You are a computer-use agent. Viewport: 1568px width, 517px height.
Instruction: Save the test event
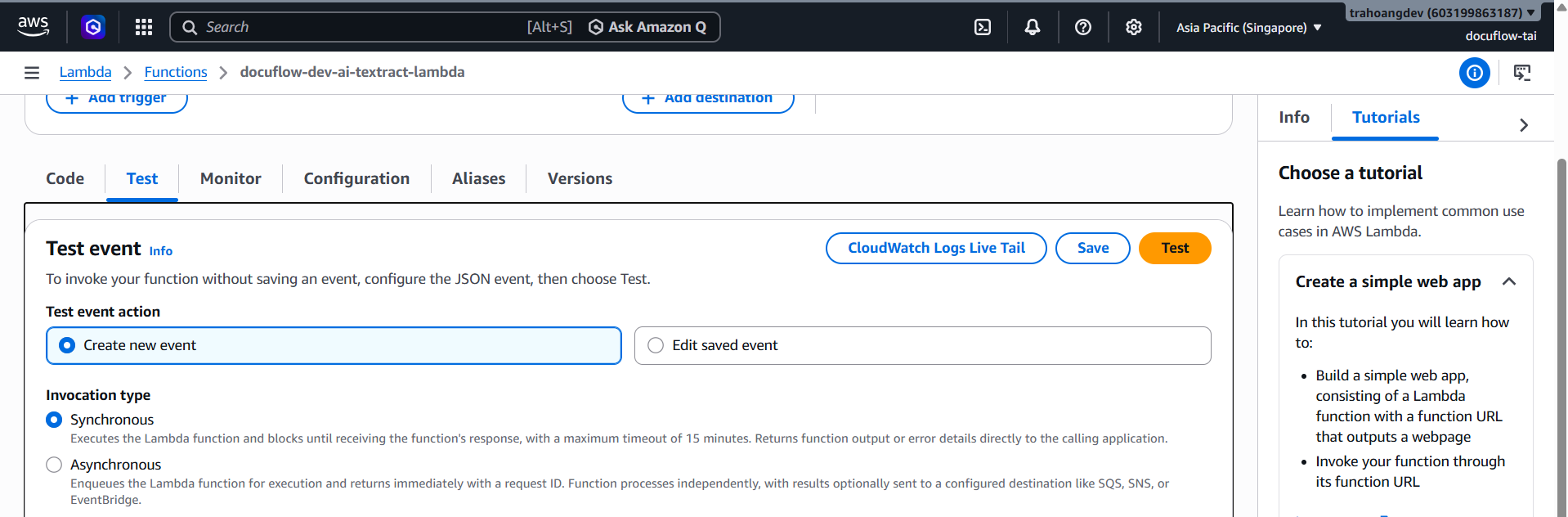[1093, 248]
